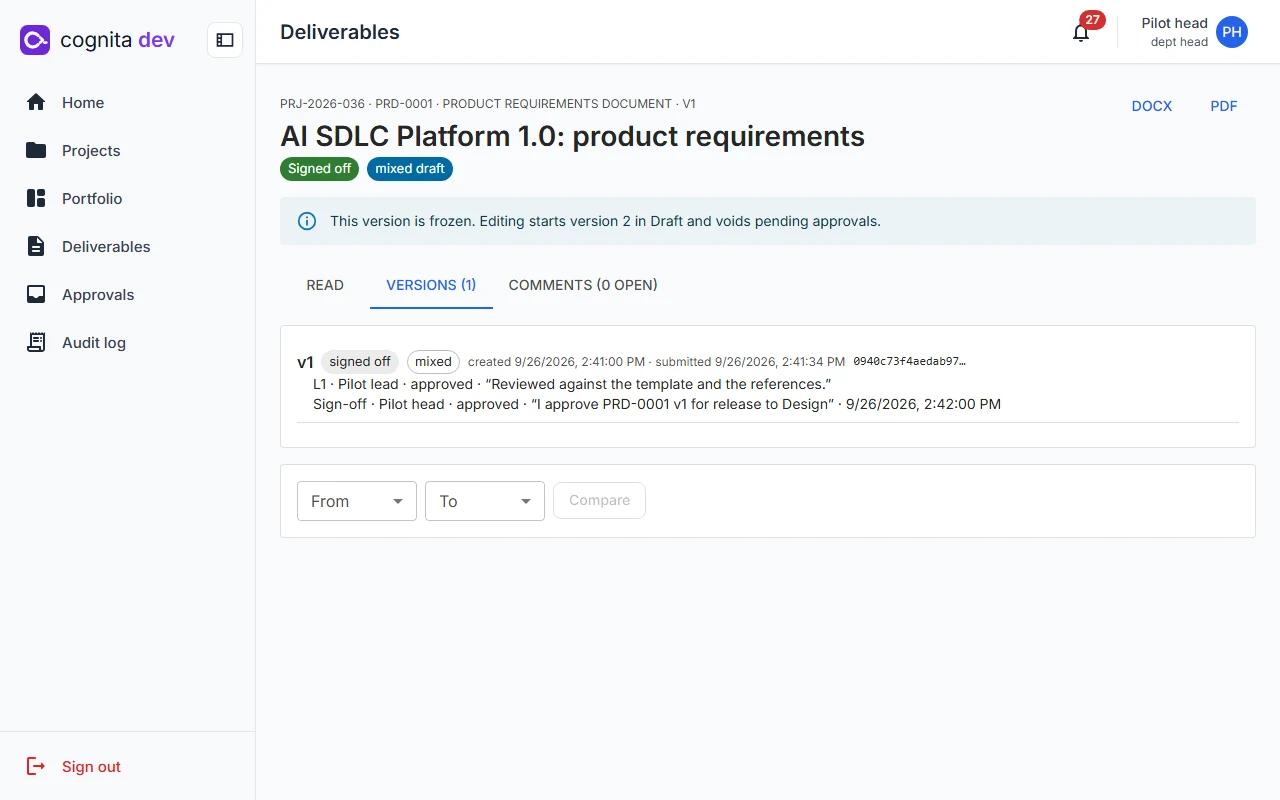Image resolution: width=1280 pixels, height=800 pixels.
Task: Click the Home house icon
Action: 36,102
